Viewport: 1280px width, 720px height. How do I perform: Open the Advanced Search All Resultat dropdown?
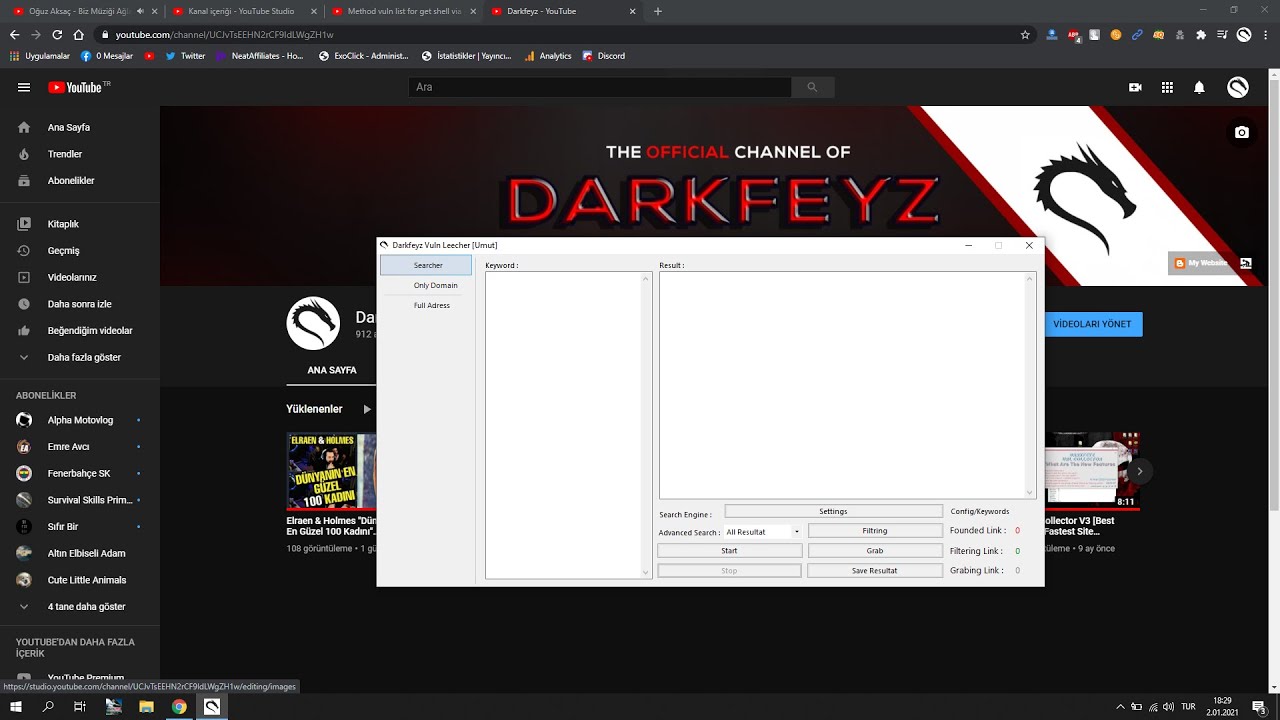tap(762, 532)
